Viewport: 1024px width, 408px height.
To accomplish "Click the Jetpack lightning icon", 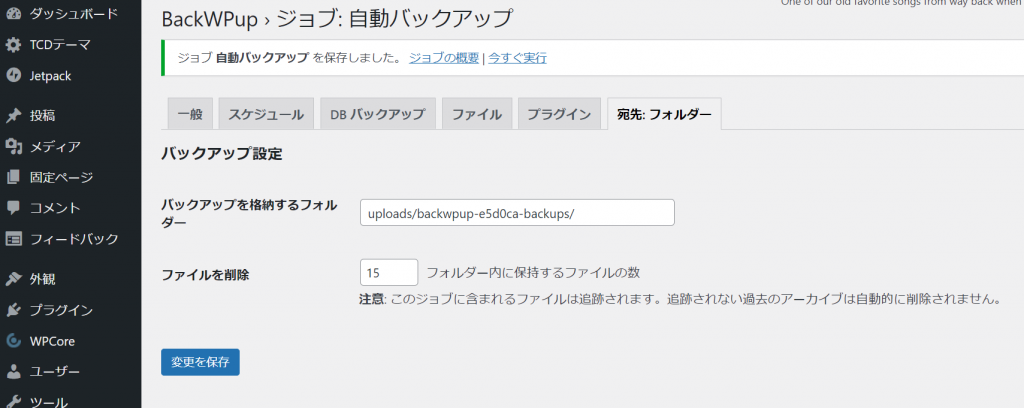I will pyautogui.click(x=13, y=76).
